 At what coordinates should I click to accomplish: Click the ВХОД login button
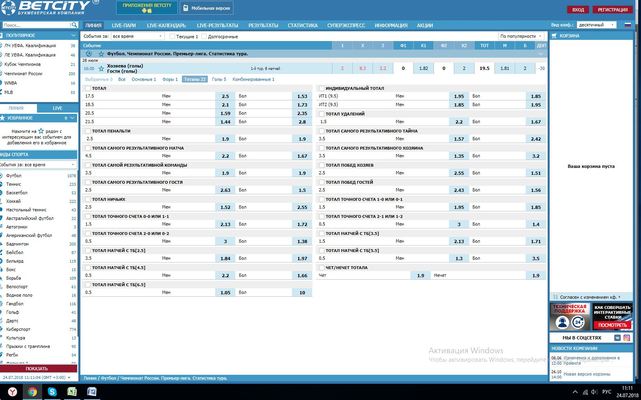tap(578, 10)
